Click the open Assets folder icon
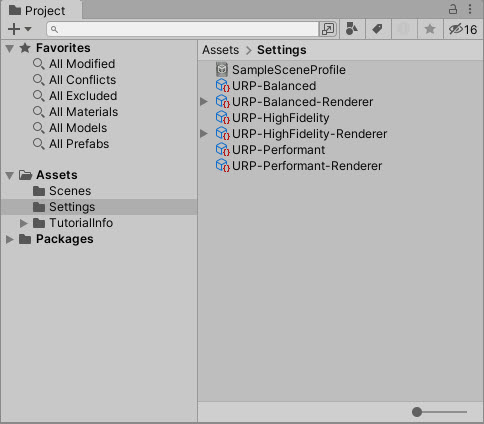 click(x=25, y=175)
